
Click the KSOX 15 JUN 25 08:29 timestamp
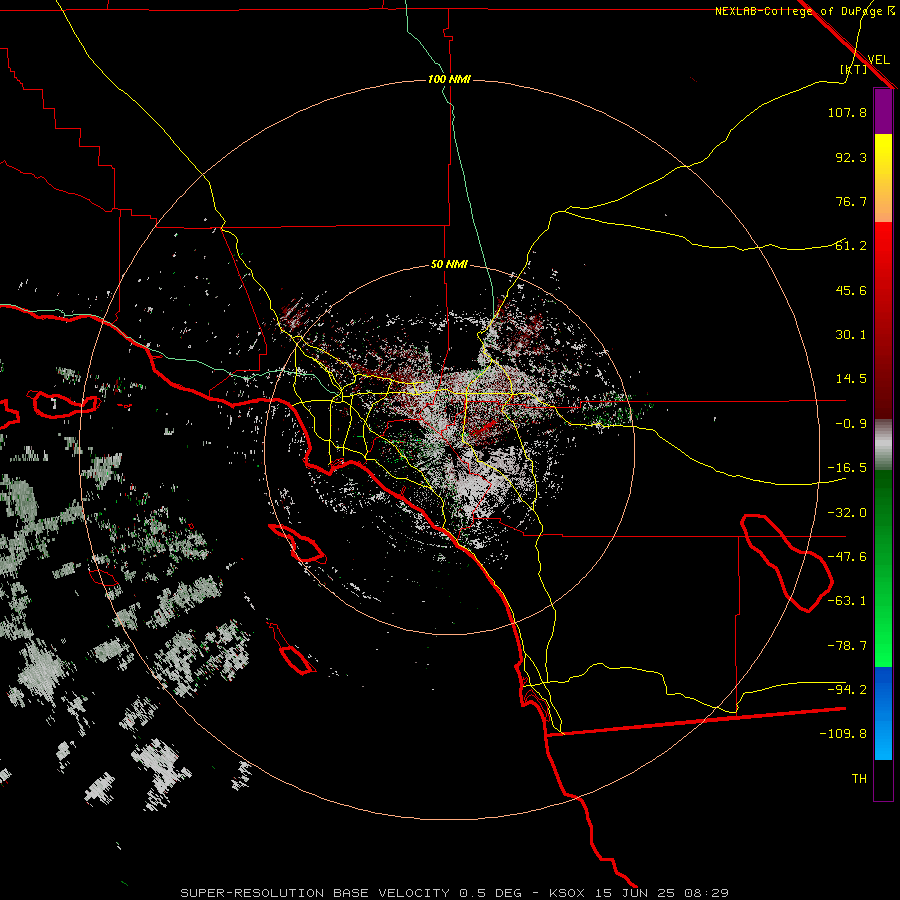click(x=639, y=893)
